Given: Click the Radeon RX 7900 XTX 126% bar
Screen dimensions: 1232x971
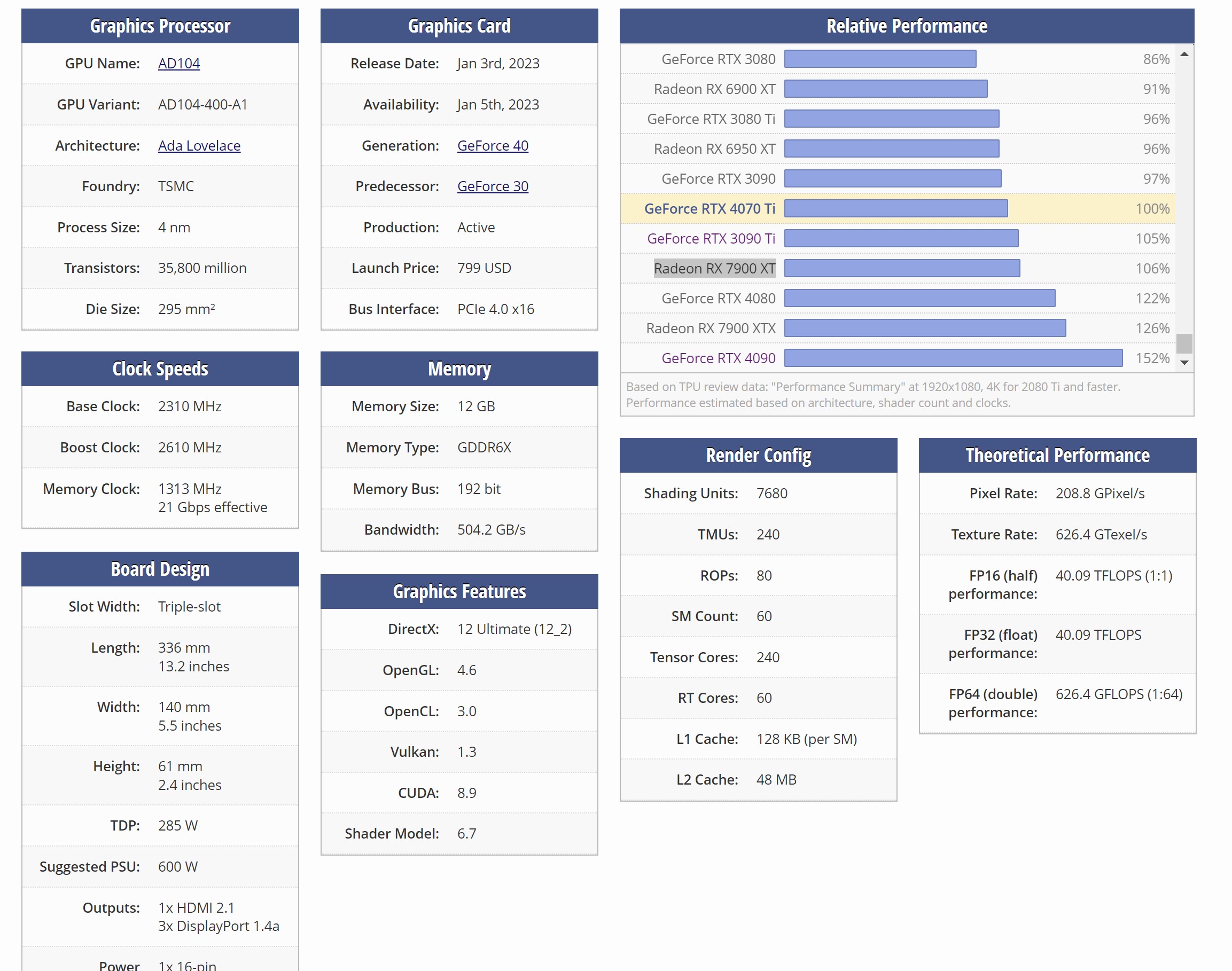Looking at the screenshot, I should coord(925,328).
